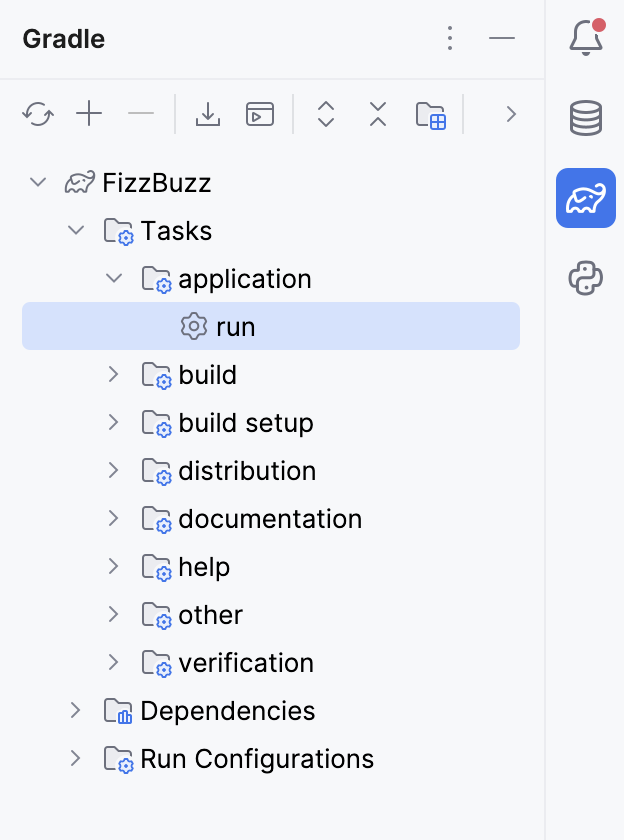This screenshot has height=840, width=624.
Task: Click the minus icon to detach project
Action: tap(140, 114)
